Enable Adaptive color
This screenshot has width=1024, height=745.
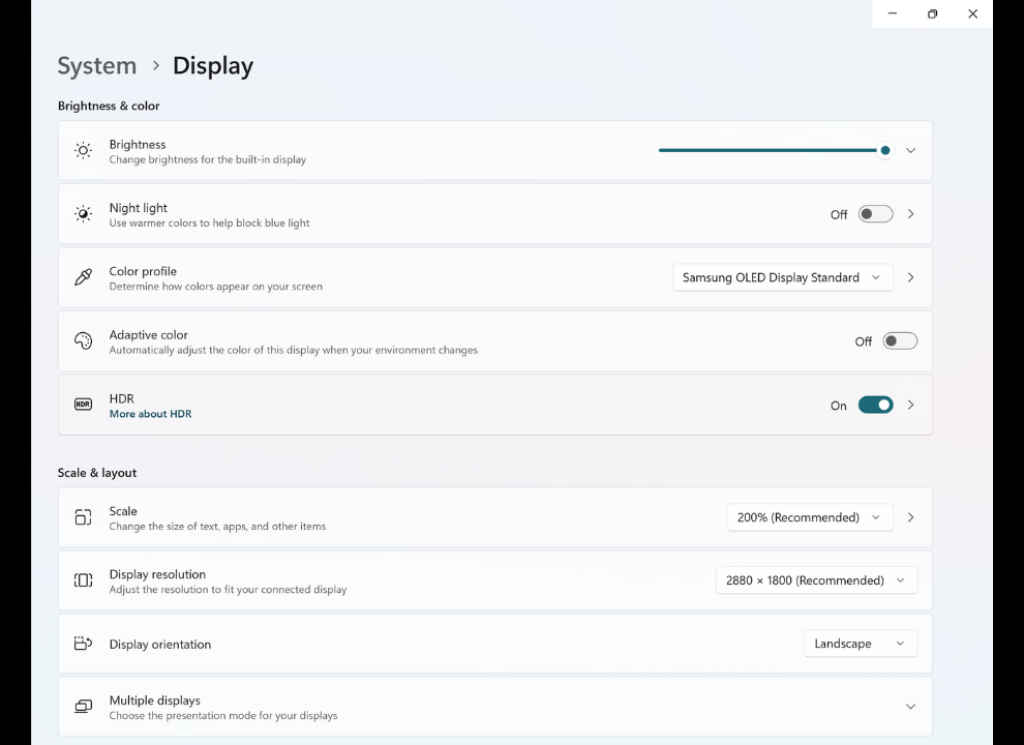click(x=900, y=340)
